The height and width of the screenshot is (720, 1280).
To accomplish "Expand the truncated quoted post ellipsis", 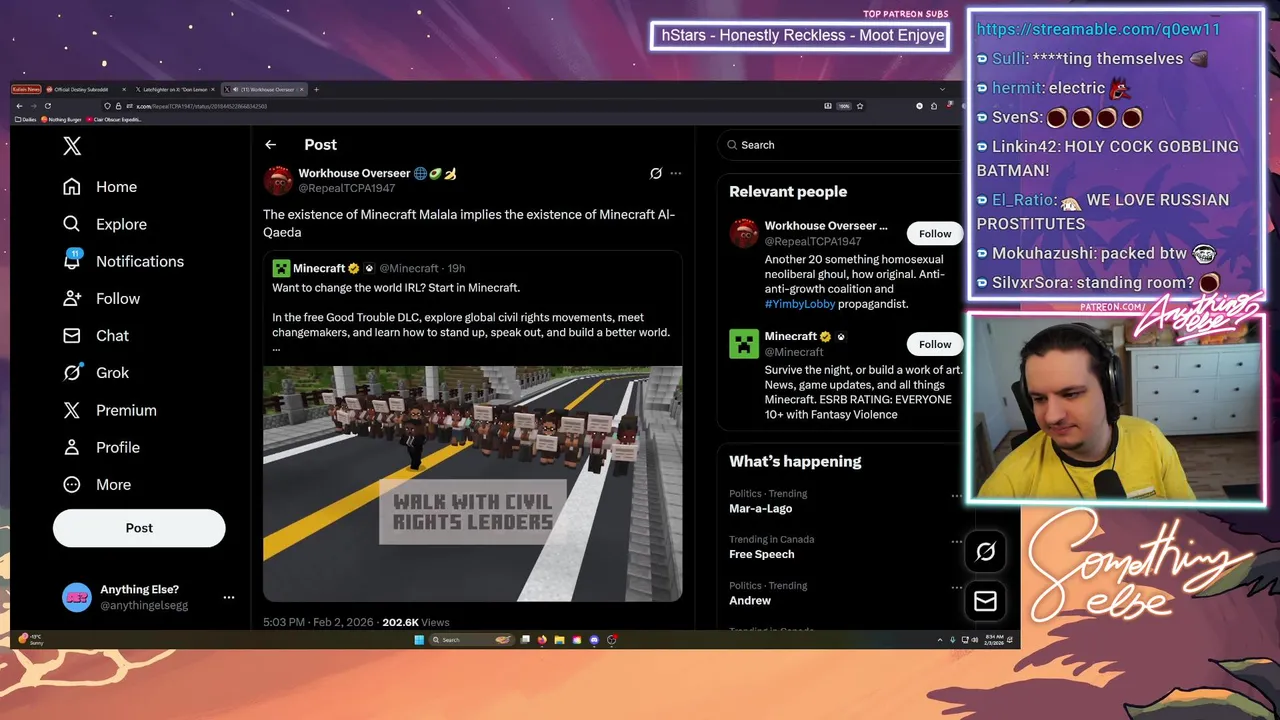I will [x=276, y=348].
